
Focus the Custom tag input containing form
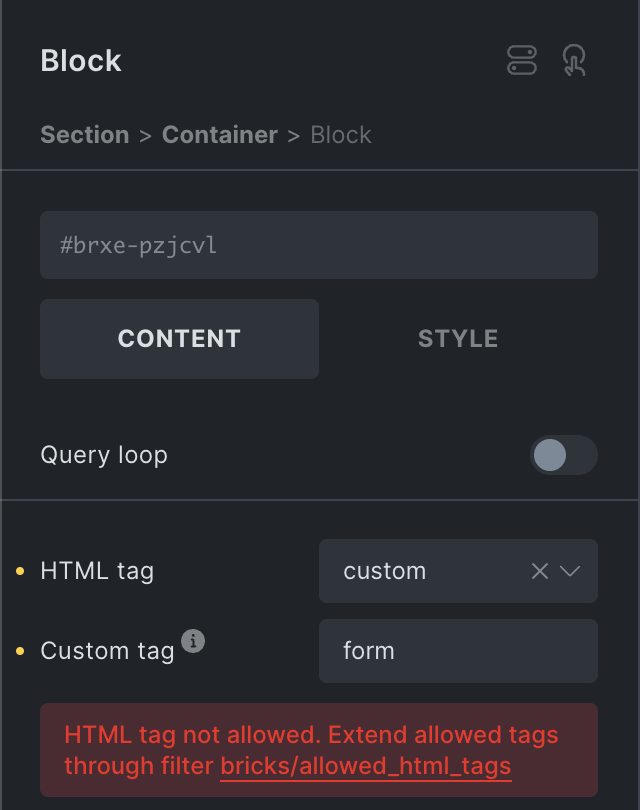coord(457,651)
